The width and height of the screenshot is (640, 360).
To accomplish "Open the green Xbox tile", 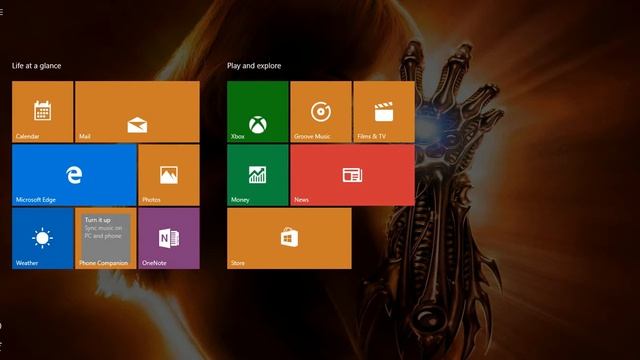I will pos(258,111).
